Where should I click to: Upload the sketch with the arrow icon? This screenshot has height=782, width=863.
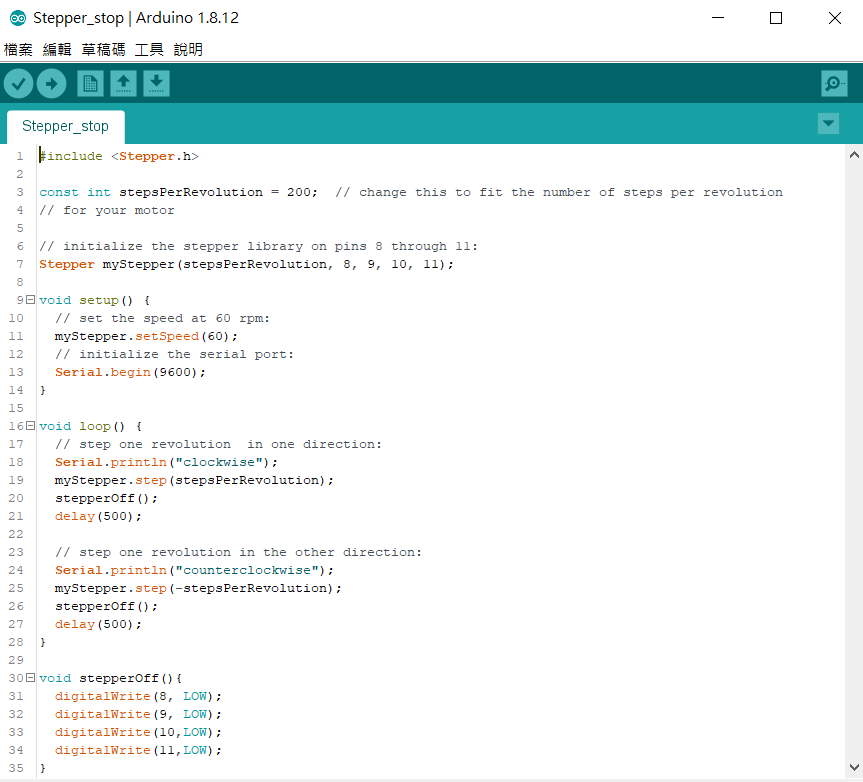tap(52, 84)
